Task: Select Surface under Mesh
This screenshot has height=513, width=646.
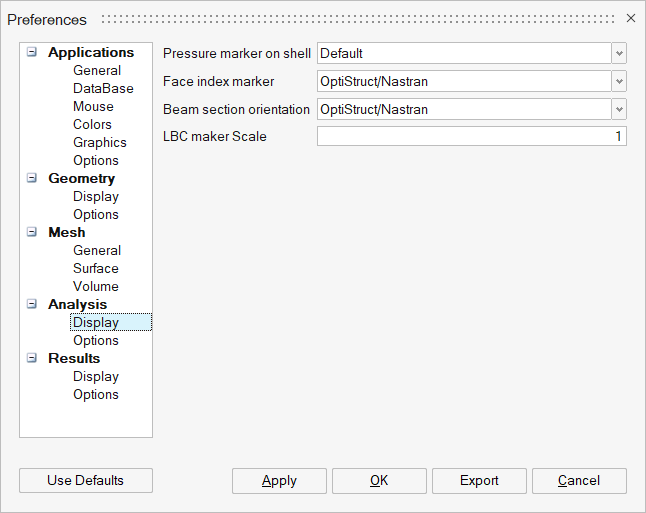Action: tap(95, 269)
